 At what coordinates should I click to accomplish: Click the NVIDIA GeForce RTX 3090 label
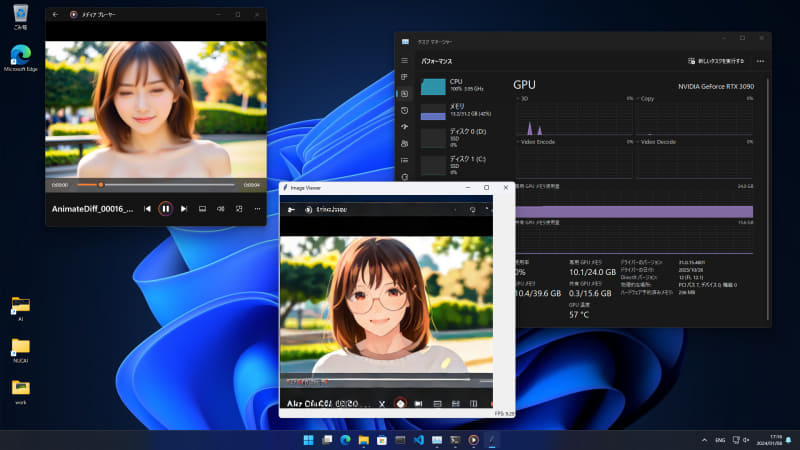(716, 86)
